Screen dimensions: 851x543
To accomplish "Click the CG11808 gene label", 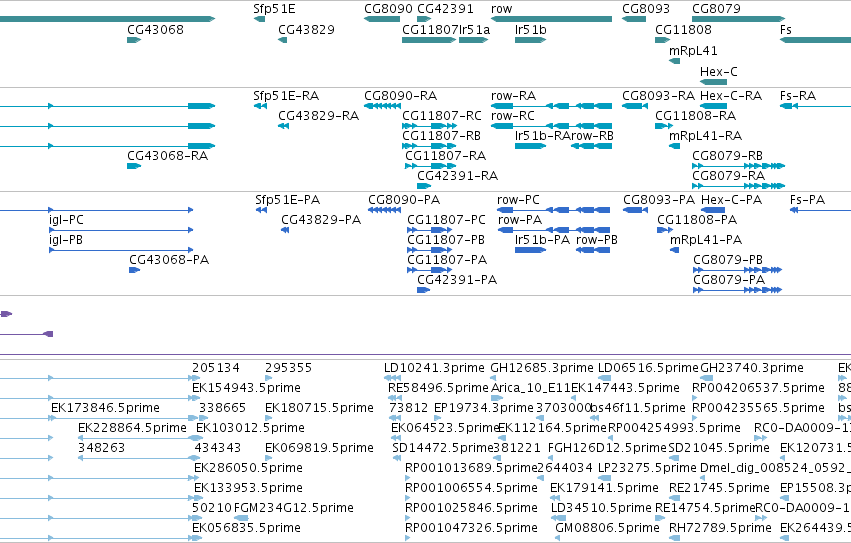I will [x=683, y=29].
